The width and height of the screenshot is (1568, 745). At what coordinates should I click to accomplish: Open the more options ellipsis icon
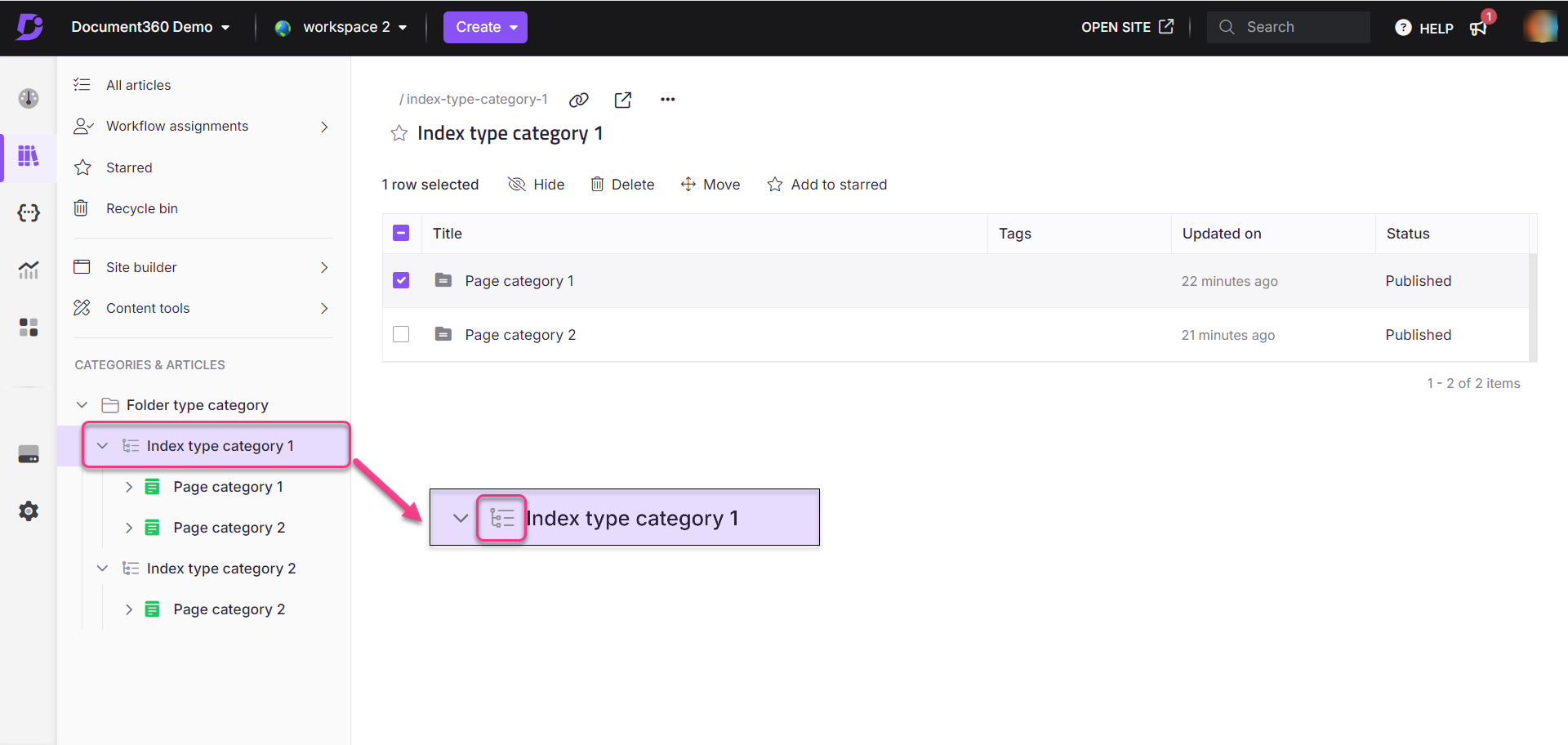pyautogui.click(x=668, y=100)
